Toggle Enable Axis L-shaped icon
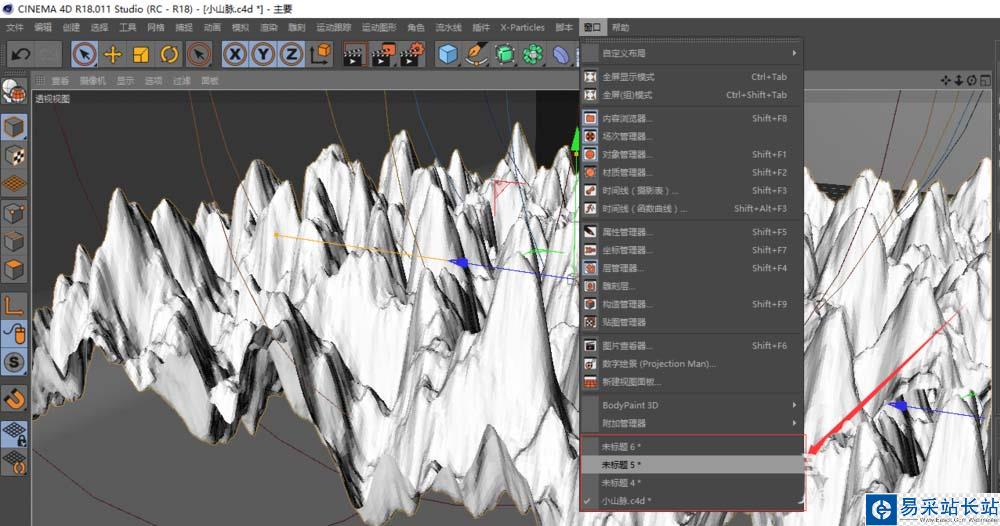This screenshot has height=526, width=1000. [x=14, y=305]
